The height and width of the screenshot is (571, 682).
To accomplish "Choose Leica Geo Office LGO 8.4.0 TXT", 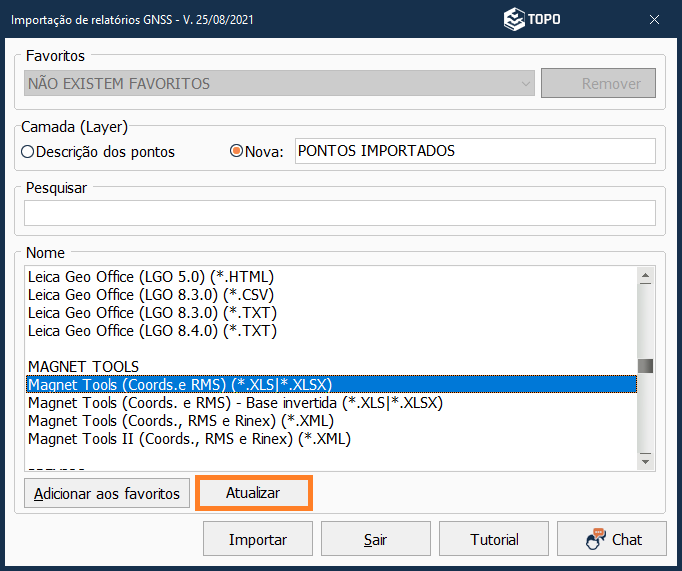I will [152, 330].
